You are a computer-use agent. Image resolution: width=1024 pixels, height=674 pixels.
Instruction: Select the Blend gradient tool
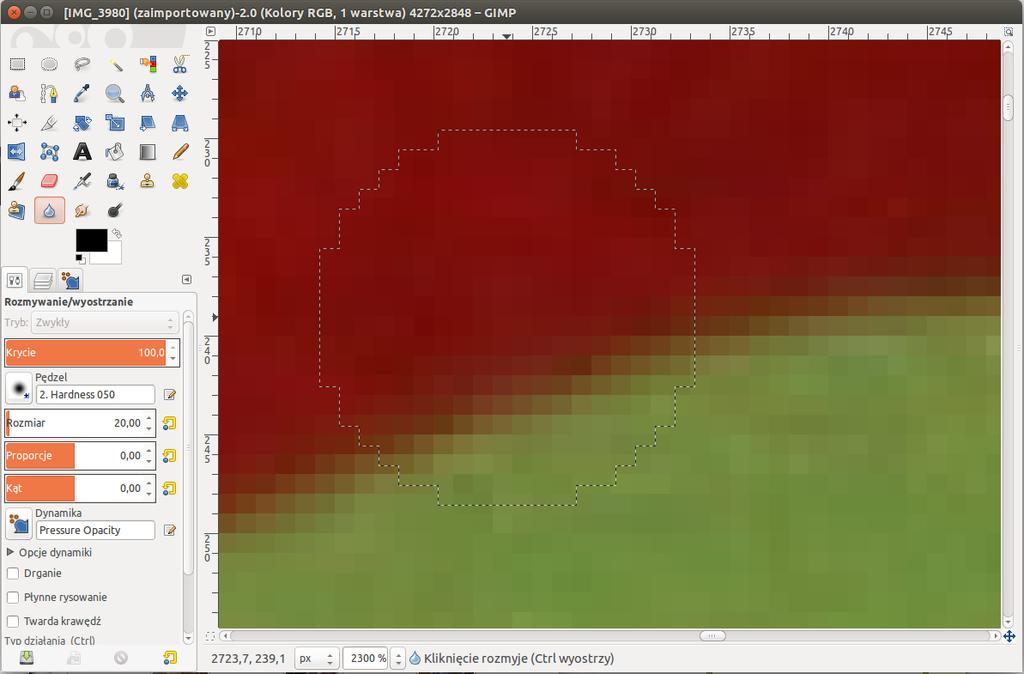pos(148,152)
